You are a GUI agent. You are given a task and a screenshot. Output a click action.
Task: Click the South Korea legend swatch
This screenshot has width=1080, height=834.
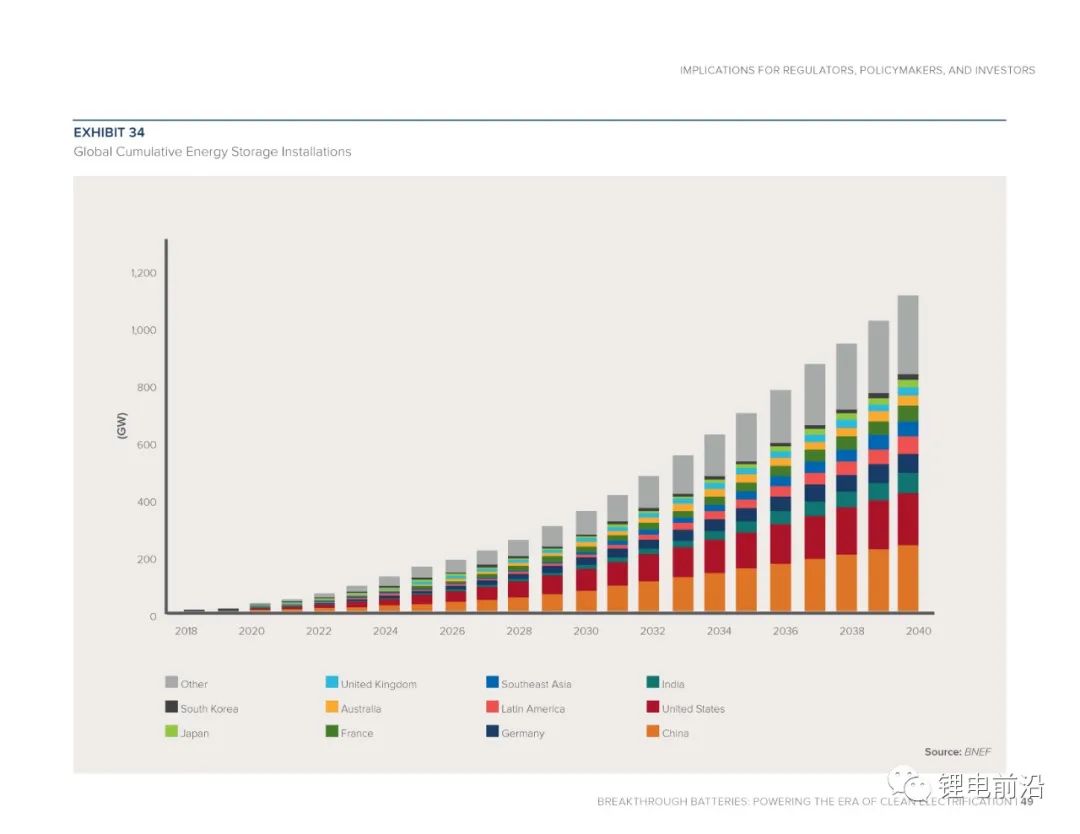point(171,707)
